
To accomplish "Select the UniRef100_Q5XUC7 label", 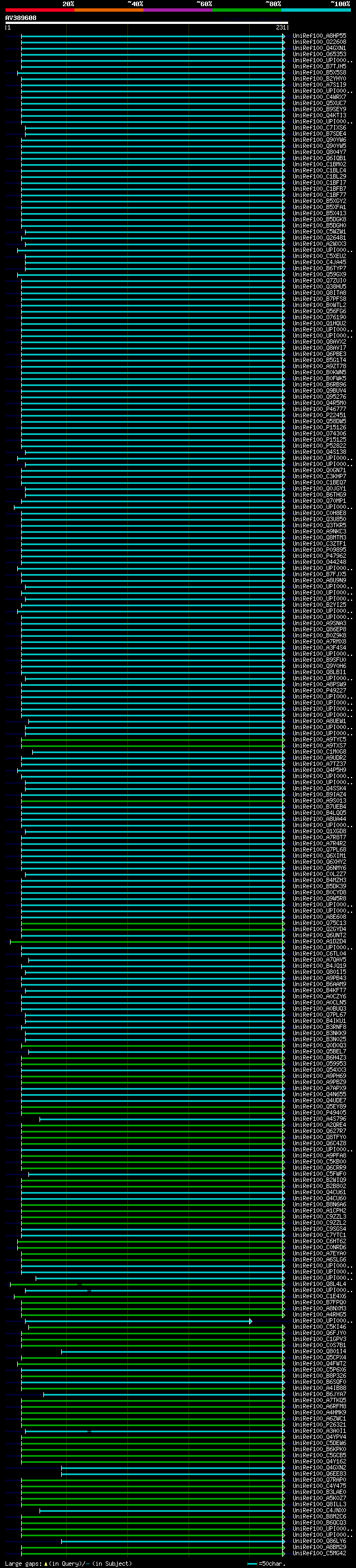I will pyautogui.click(x=319, y=103).
